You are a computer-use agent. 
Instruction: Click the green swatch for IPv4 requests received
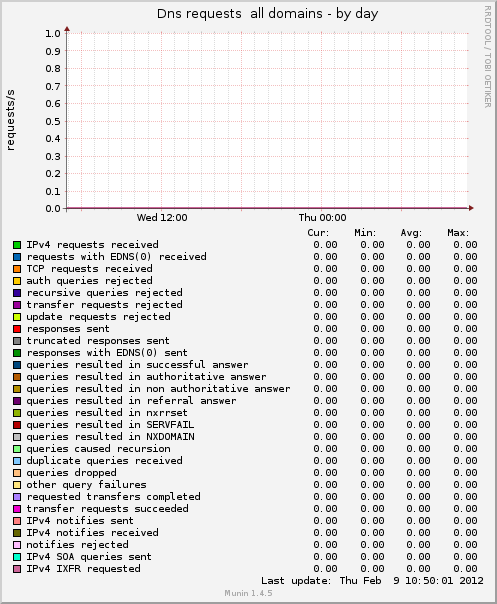[x=17, y=245]
